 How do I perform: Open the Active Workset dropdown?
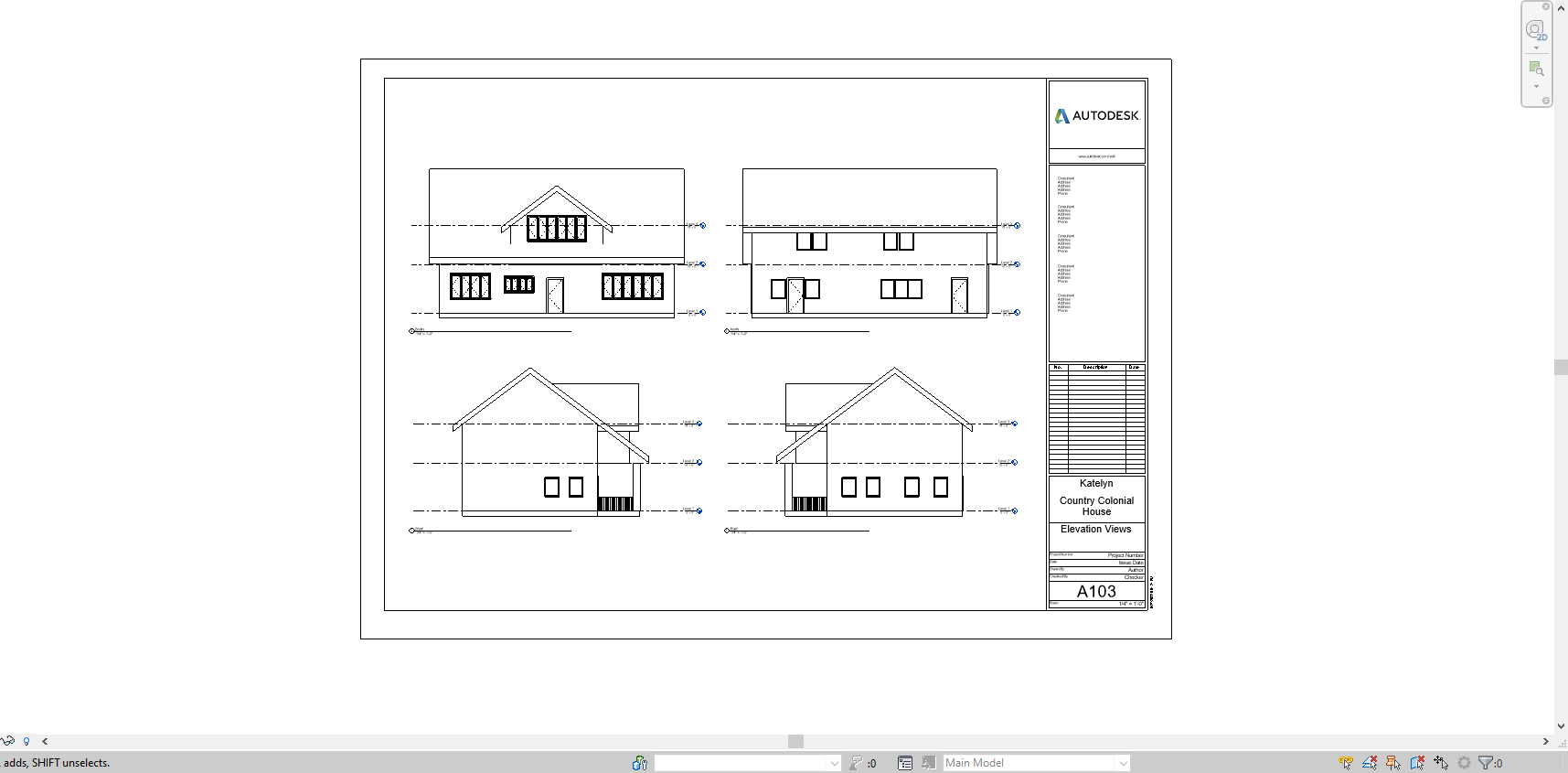[748, 763]
